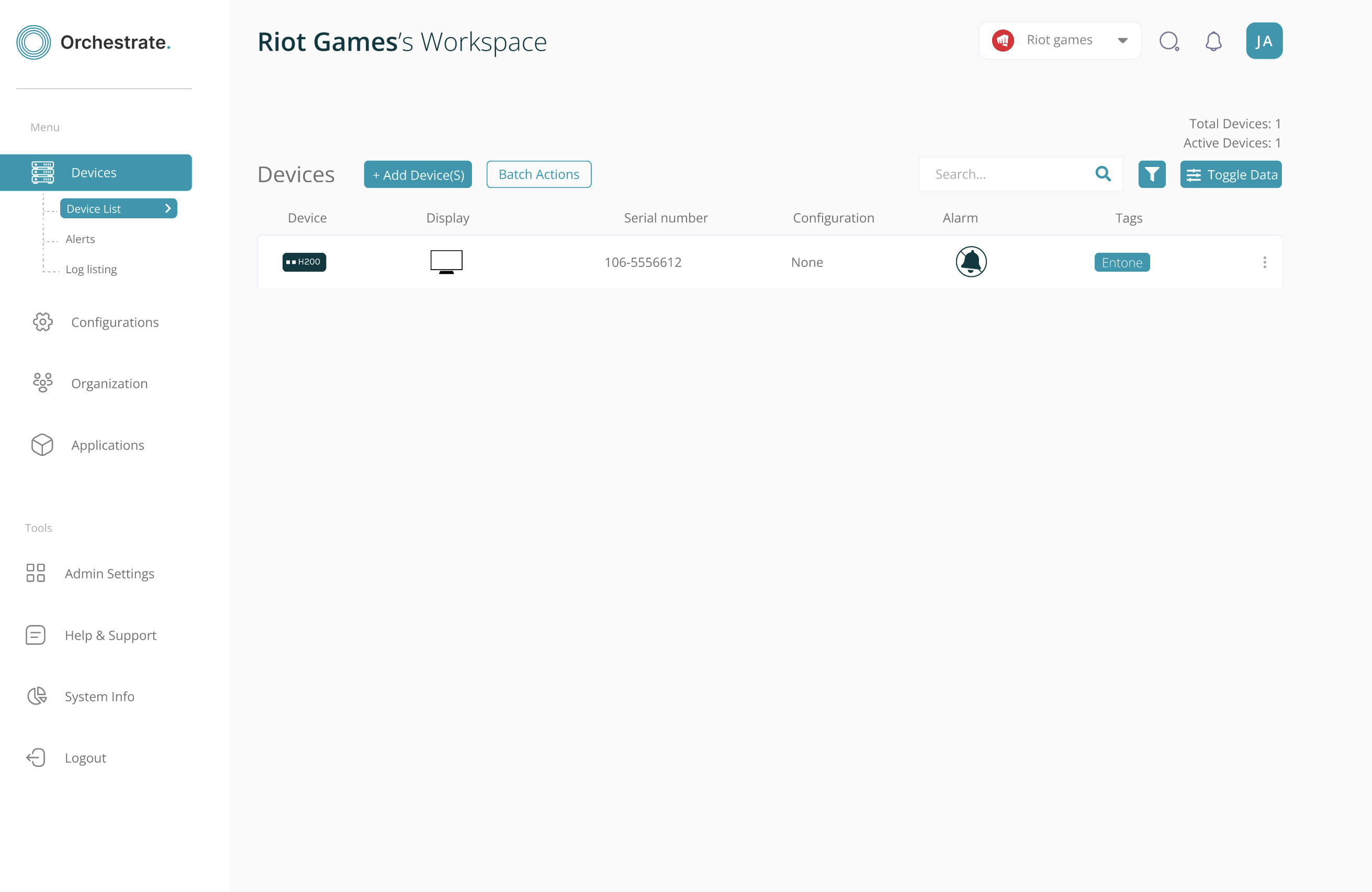Open the Riot games workspace dropdown
This screenshot has width=1372, height=892.
(1059, 40)
